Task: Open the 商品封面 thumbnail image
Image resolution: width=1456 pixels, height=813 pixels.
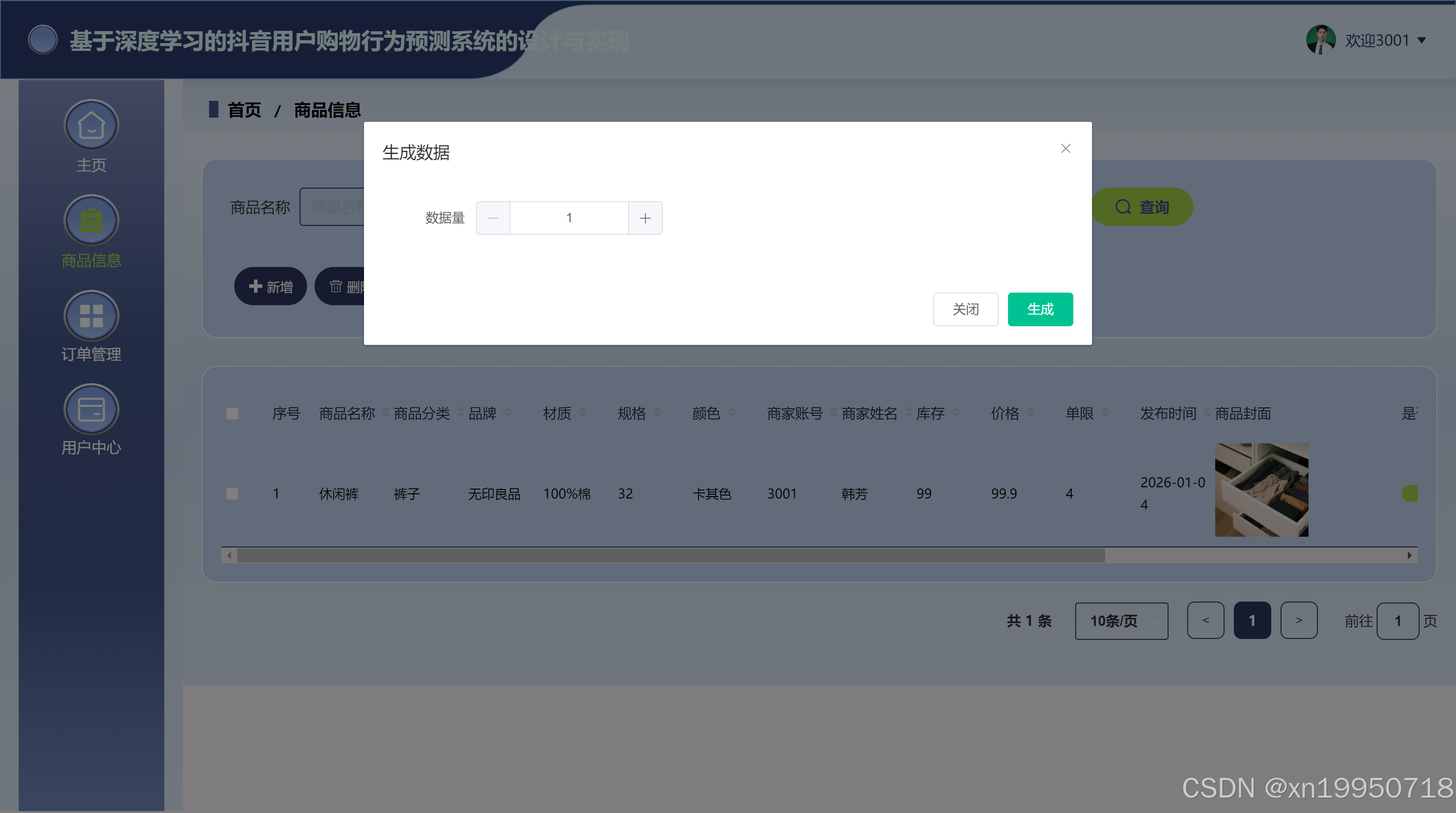Action: pos(1261,490)
